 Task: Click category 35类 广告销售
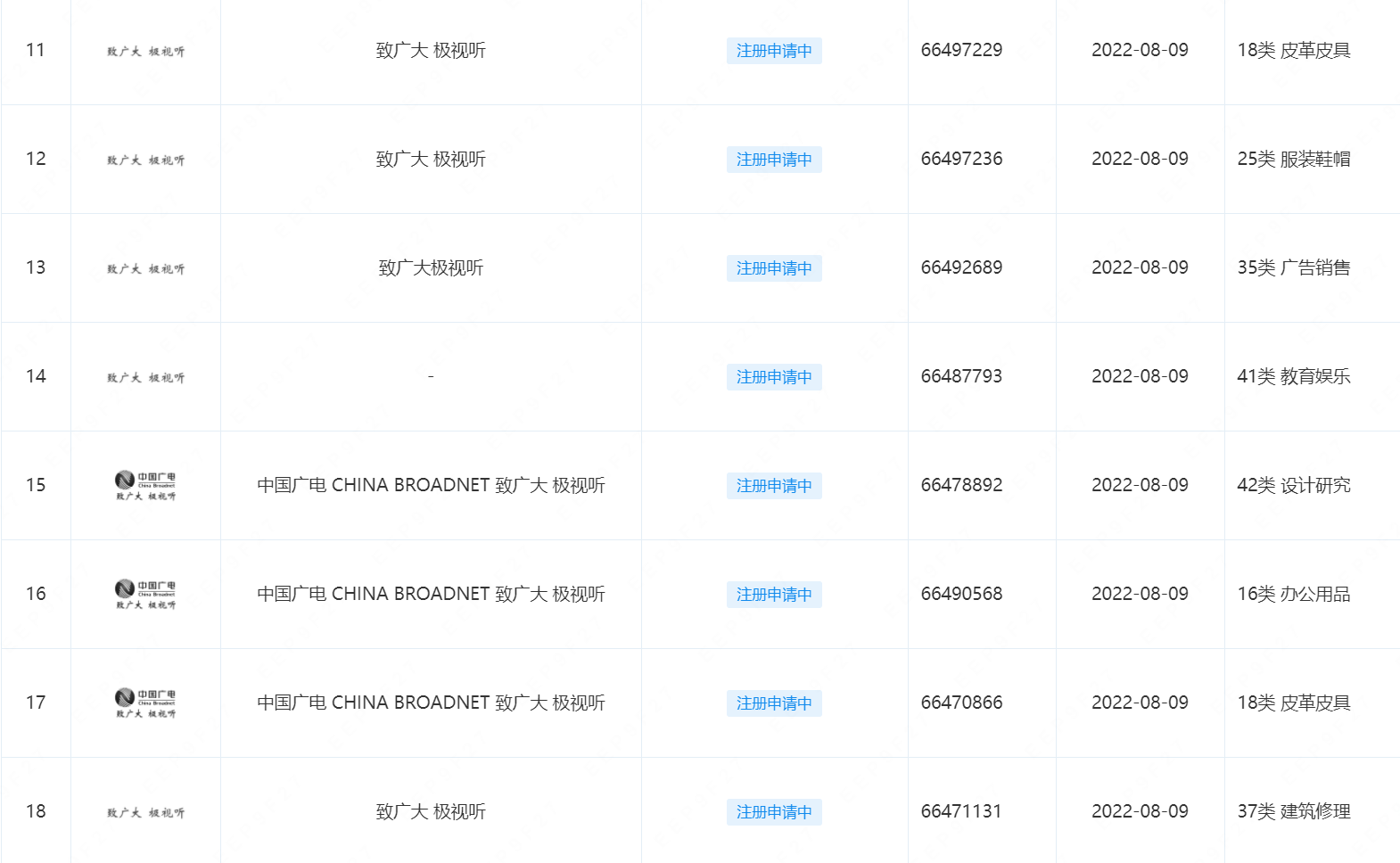pyautogui.click(x=1294, y=268)
